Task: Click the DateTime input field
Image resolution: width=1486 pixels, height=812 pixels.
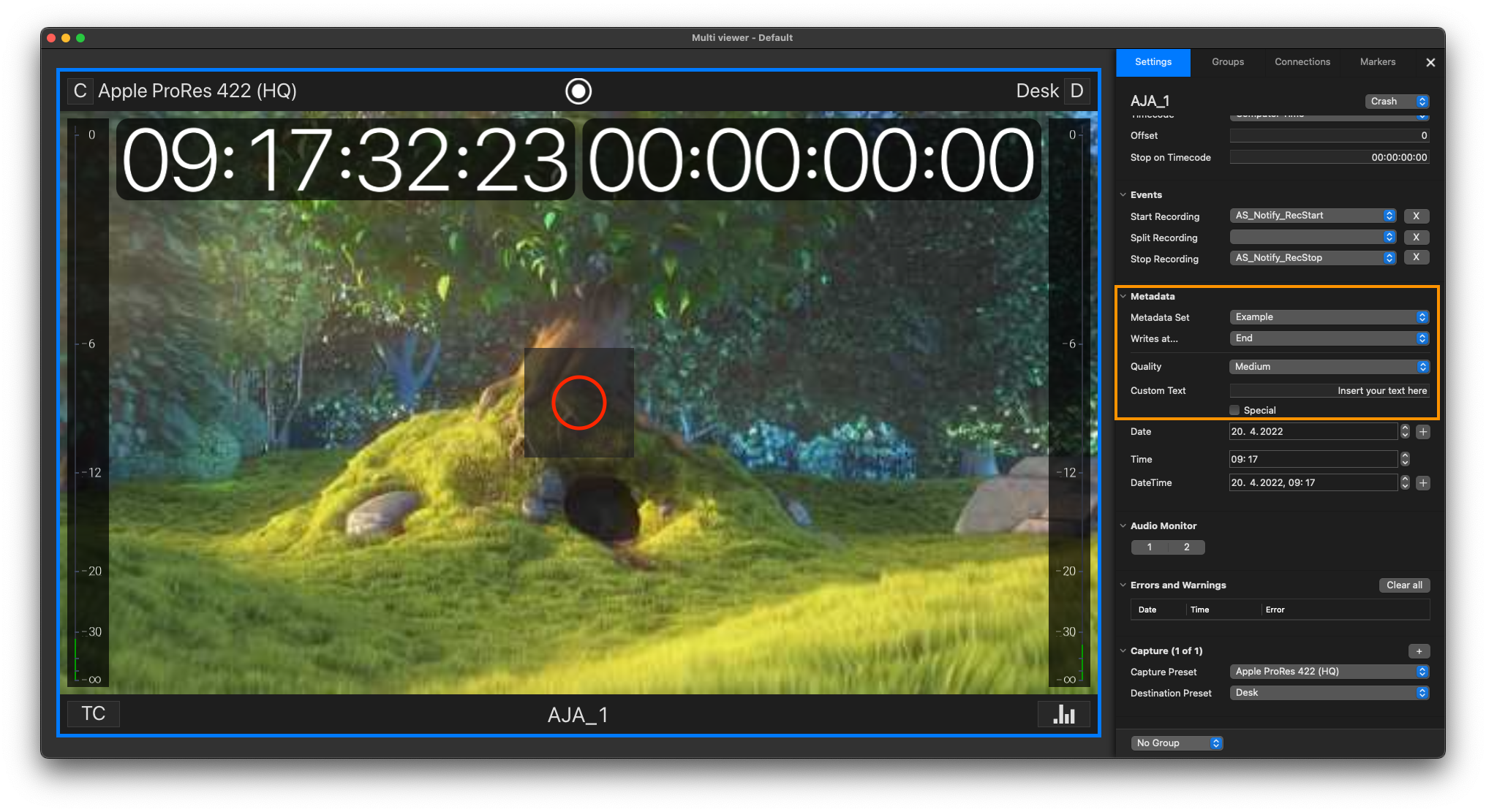Action: pyautogui.click(x=1313, y=483)
